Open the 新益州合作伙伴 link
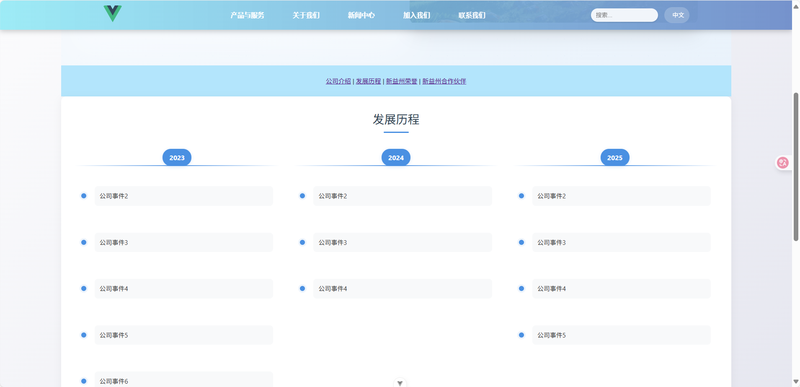 [x=444, y=81]
